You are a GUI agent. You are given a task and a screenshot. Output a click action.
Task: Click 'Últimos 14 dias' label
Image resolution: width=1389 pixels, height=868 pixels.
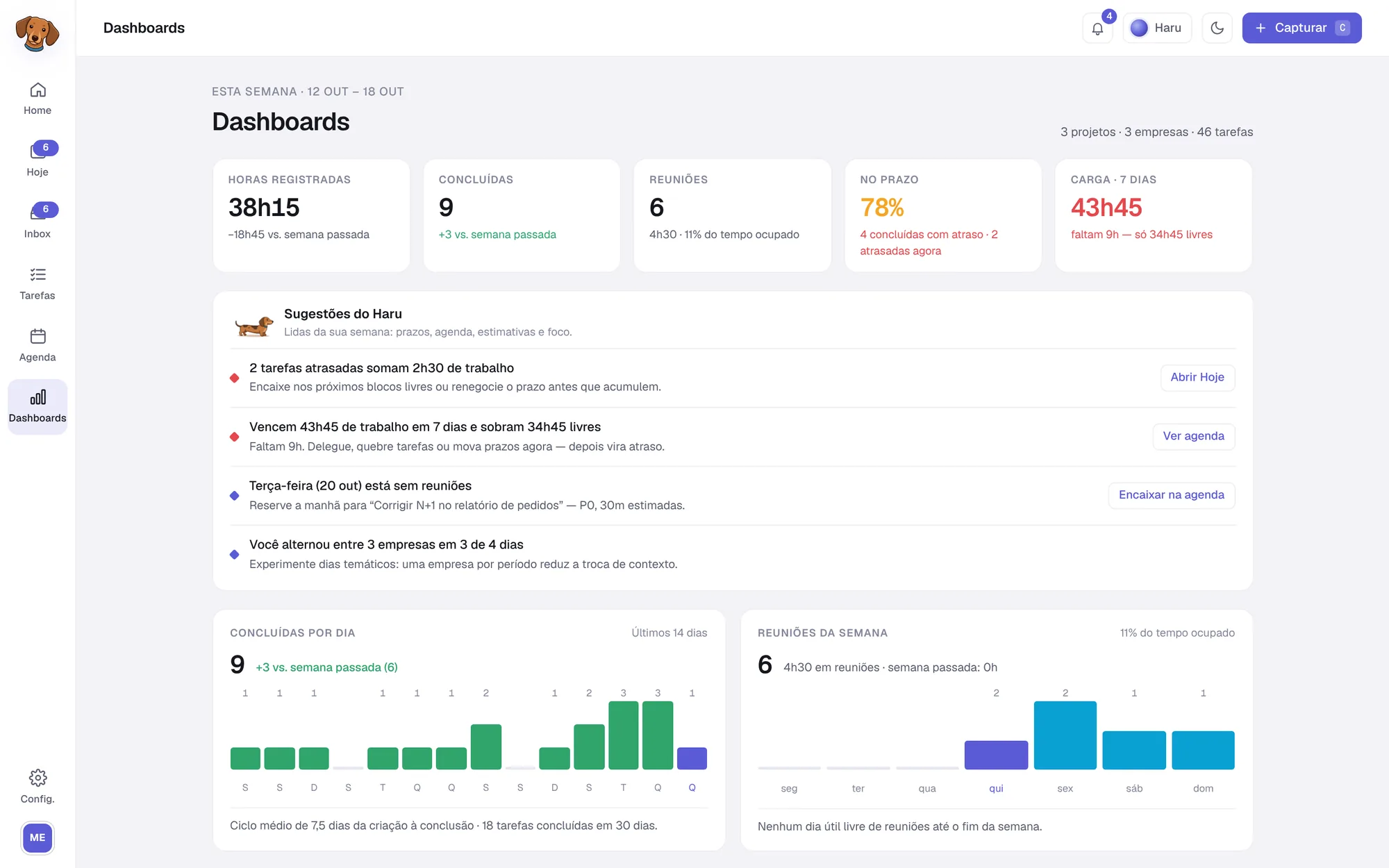[669, 633]
